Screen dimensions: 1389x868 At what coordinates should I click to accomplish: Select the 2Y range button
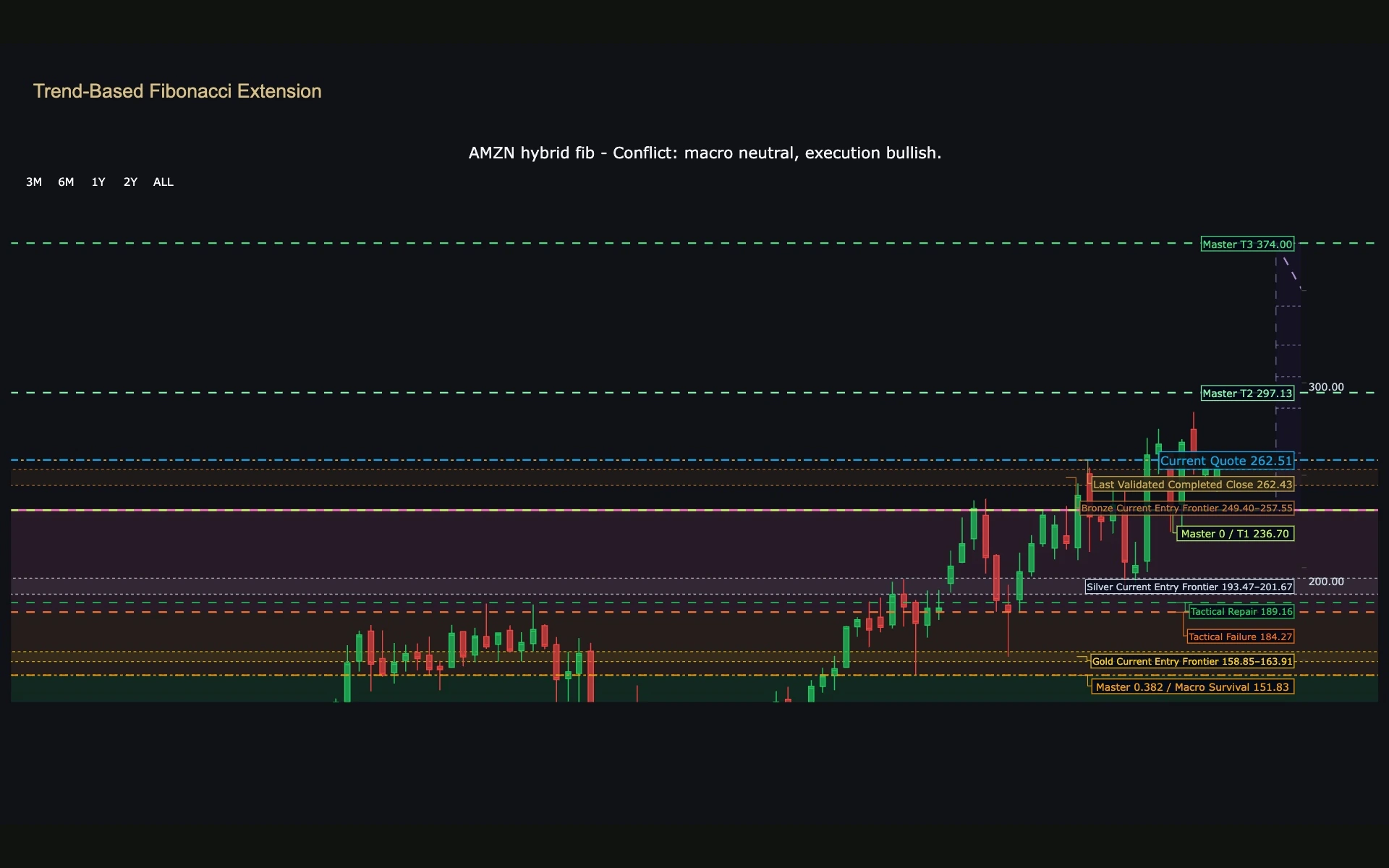[130, 182]
